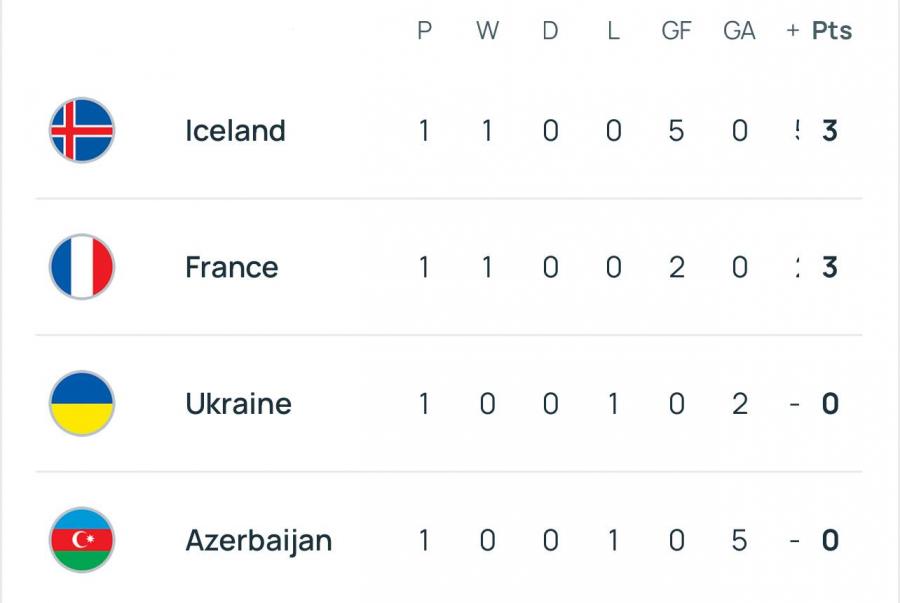This screenshot has width=900, height=603.
Task: Click Iceland's points value 3
Action: point(829,131)
